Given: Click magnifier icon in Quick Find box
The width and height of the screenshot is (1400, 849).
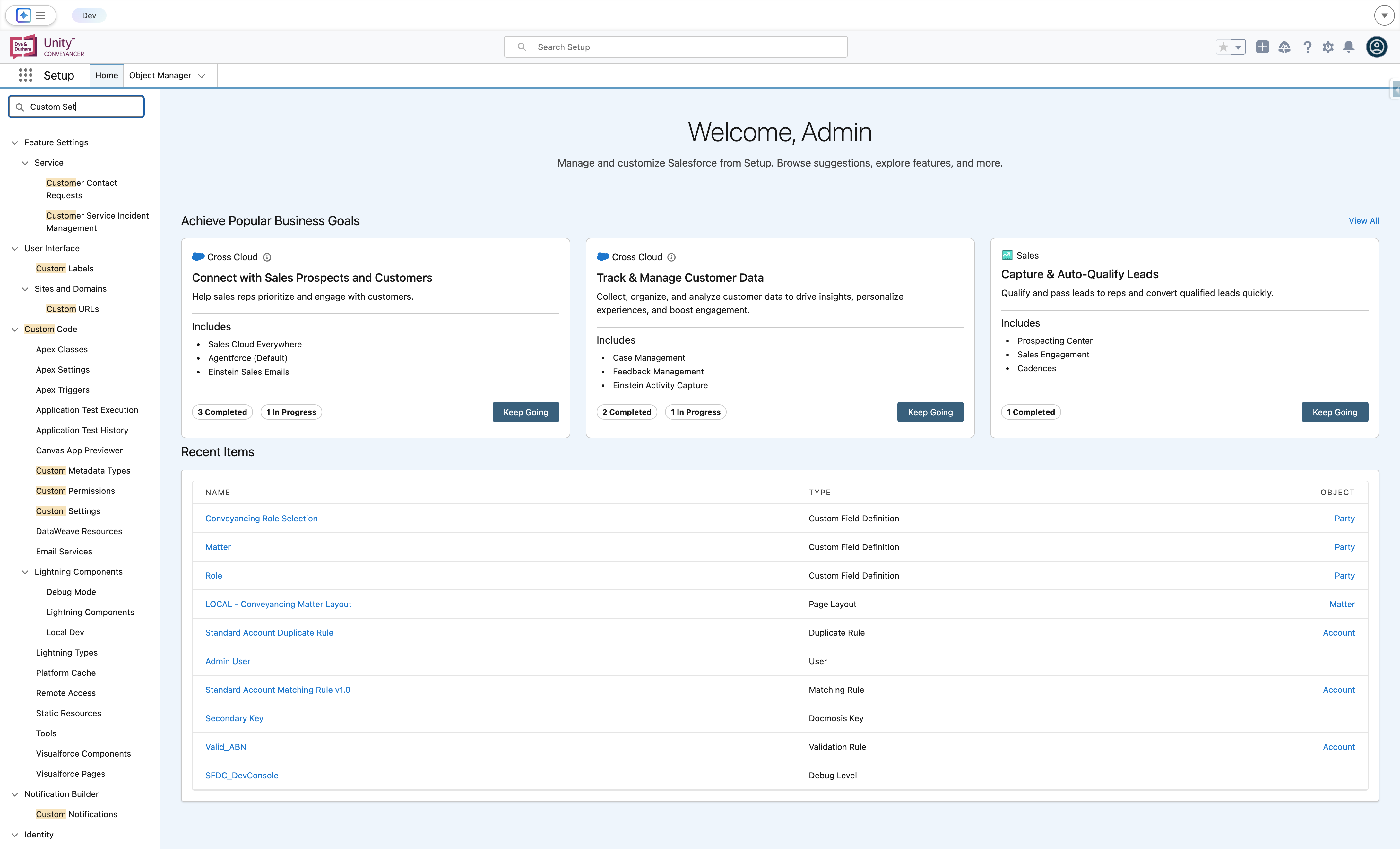Looking at the screenshot, I should (x=20, y=107).
